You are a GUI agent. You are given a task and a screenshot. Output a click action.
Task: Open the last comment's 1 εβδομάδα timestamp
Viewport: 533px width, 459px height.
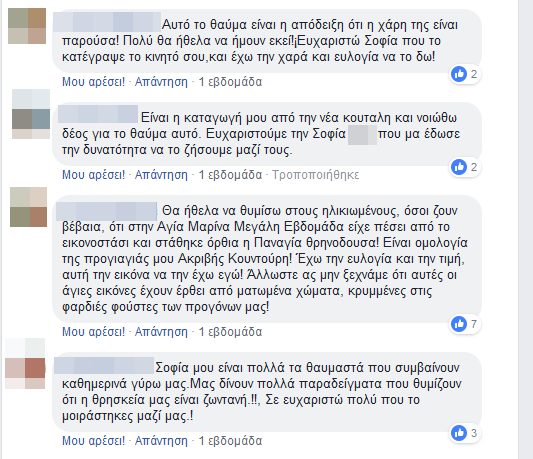click(230, 441)
